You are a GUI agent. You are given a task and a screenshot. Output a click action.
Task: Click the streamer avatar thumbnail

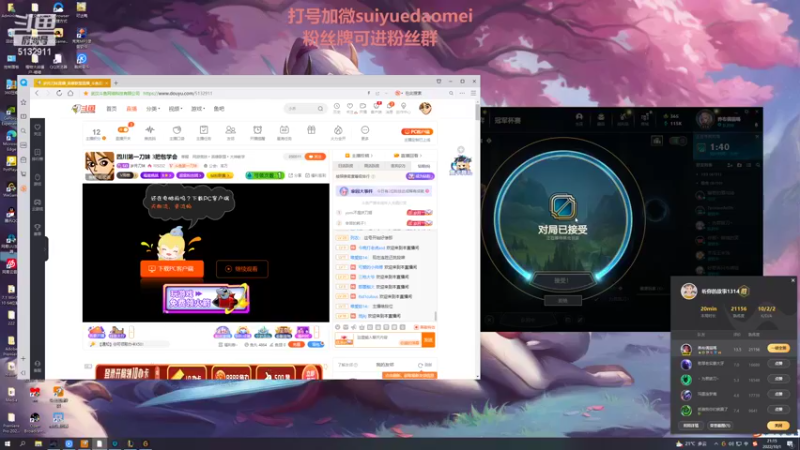(x=99, y=166)
